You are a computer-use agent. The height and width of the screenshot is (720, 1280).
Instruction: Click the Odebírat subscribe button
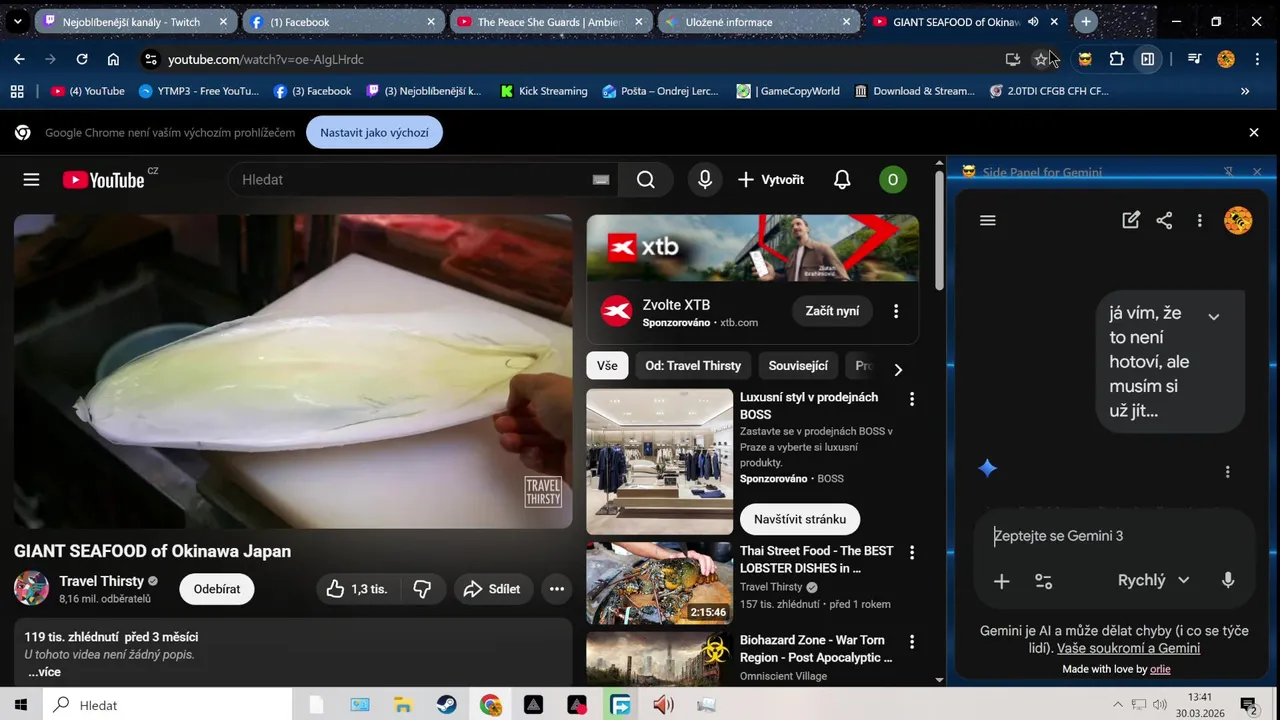[217, 589]
